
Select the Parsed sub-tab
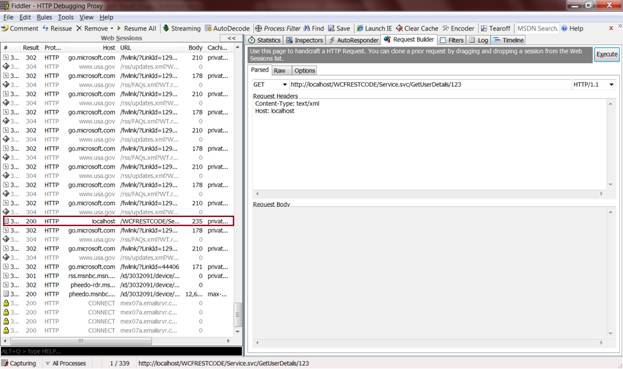259,70
